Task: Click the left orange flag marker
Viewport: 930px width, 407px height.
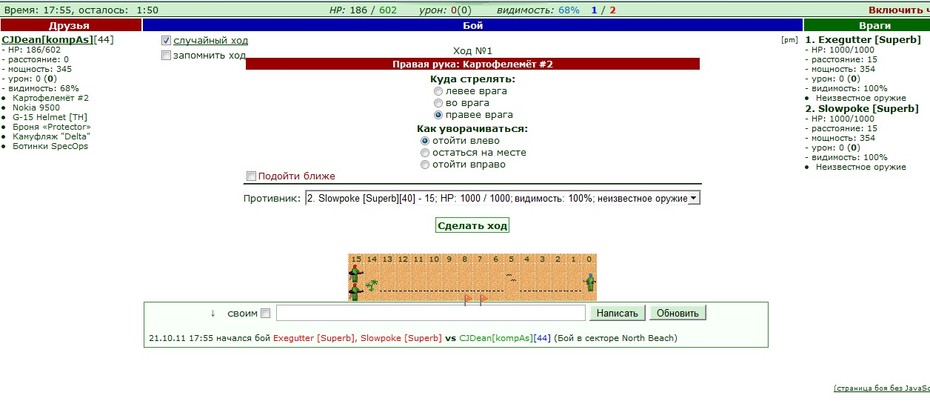Action: 467,298
